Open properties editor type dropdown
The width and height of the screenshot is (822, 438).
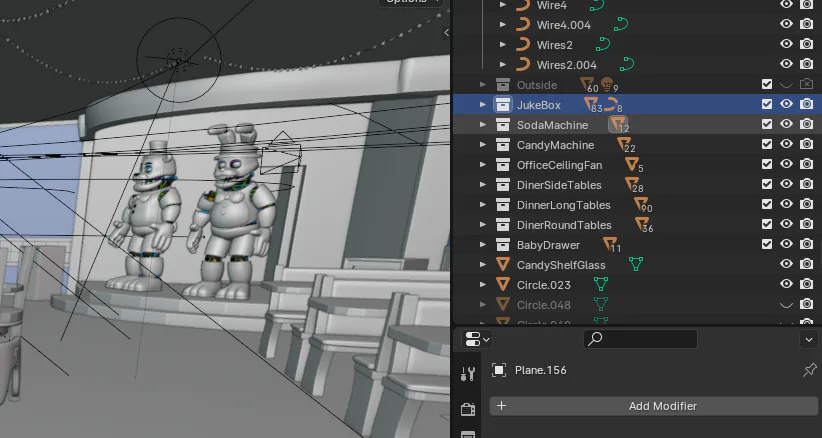pos(477,340)
